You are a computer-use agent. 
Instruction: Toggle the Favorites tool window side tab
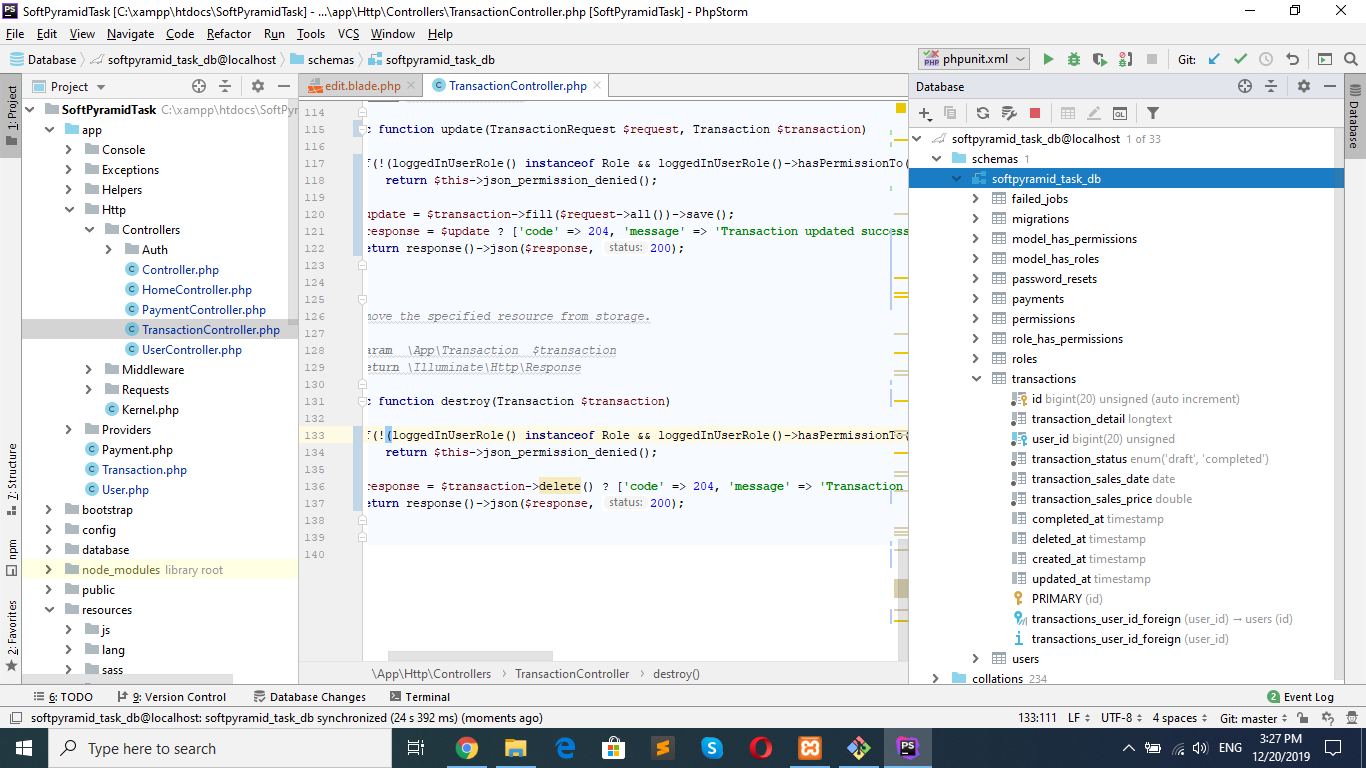(x=11, y=634)
